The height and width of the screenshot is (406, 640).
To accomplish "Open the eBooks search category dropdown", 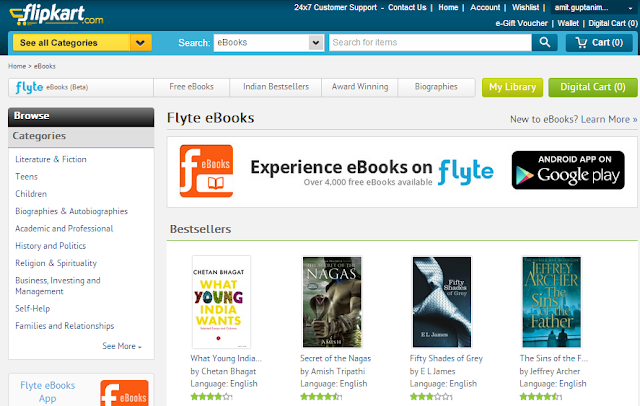I will pos(269,42).
